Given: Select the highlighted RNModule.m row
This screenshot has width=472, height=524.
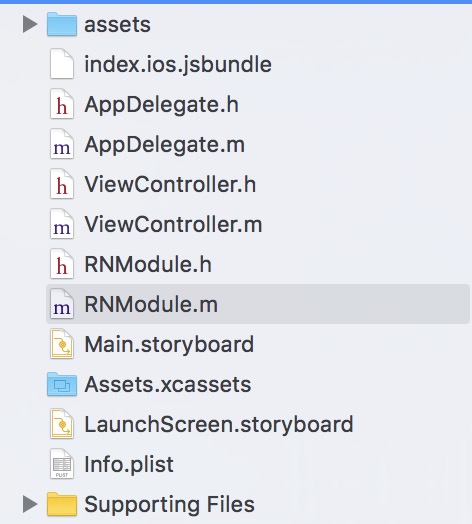Looking at the screenshot, I should (x=258, y=304).
